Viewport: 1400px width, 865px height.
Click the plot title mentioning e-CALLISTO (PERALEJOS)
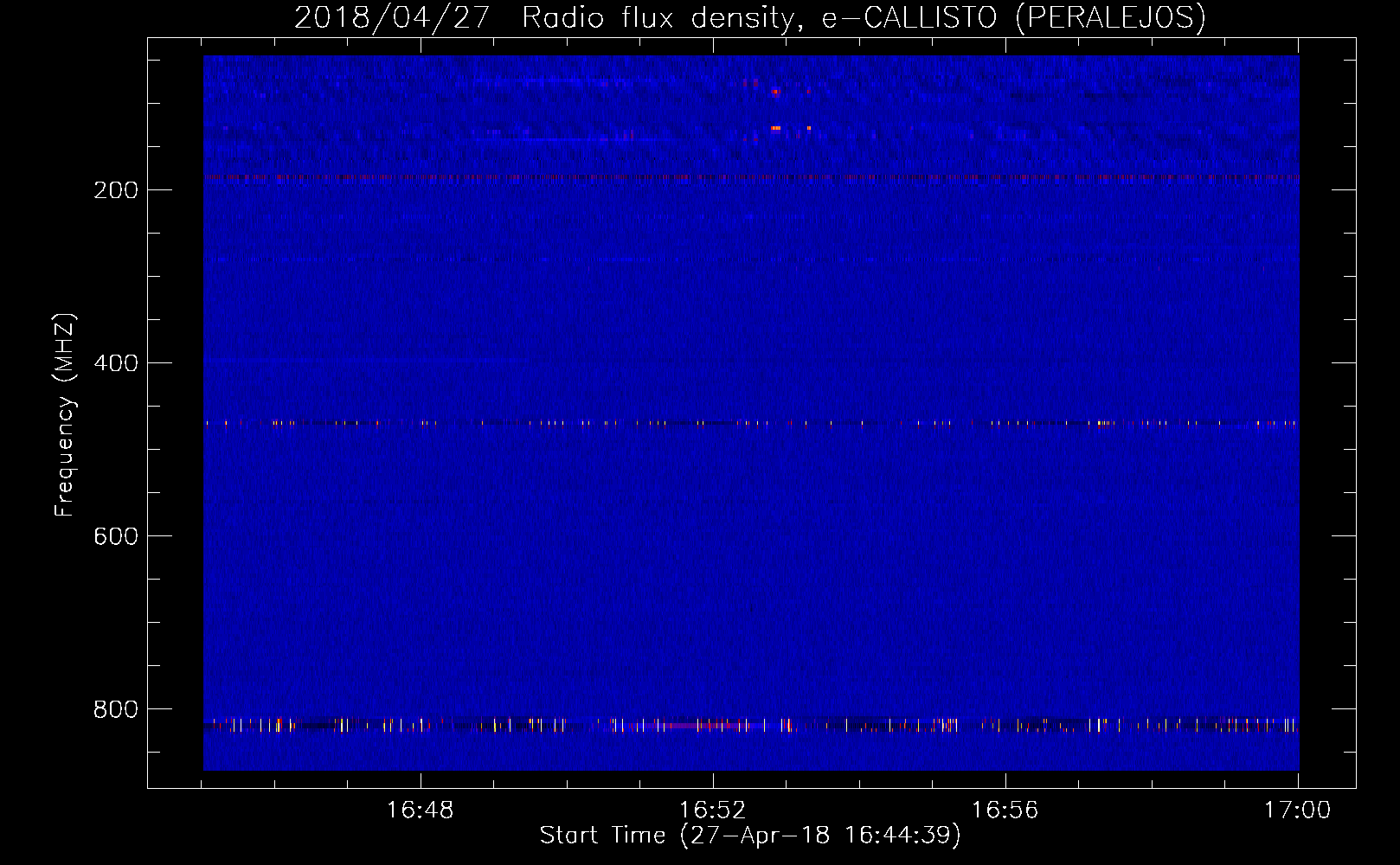[x=749, y=18]
